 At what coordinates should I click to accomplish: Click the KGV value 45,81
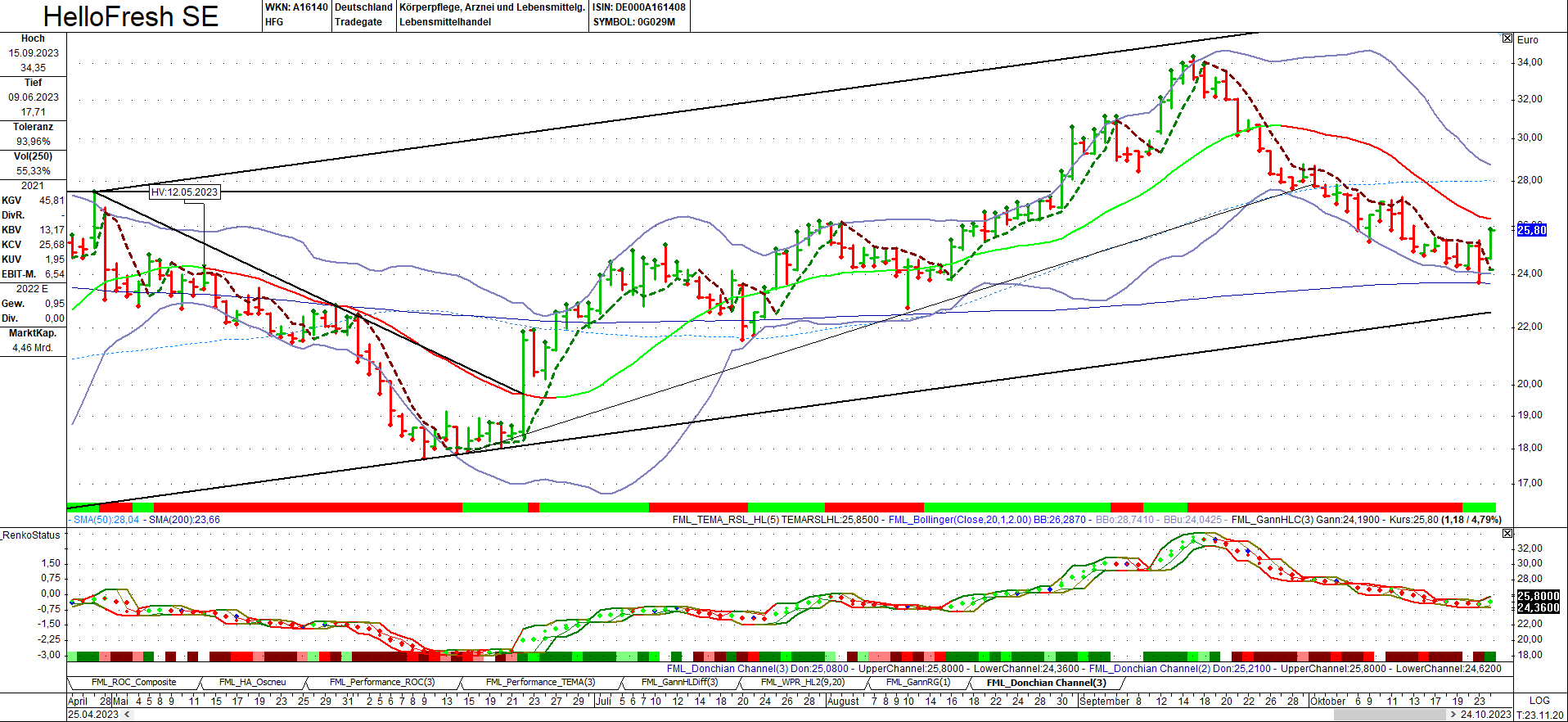52,201
